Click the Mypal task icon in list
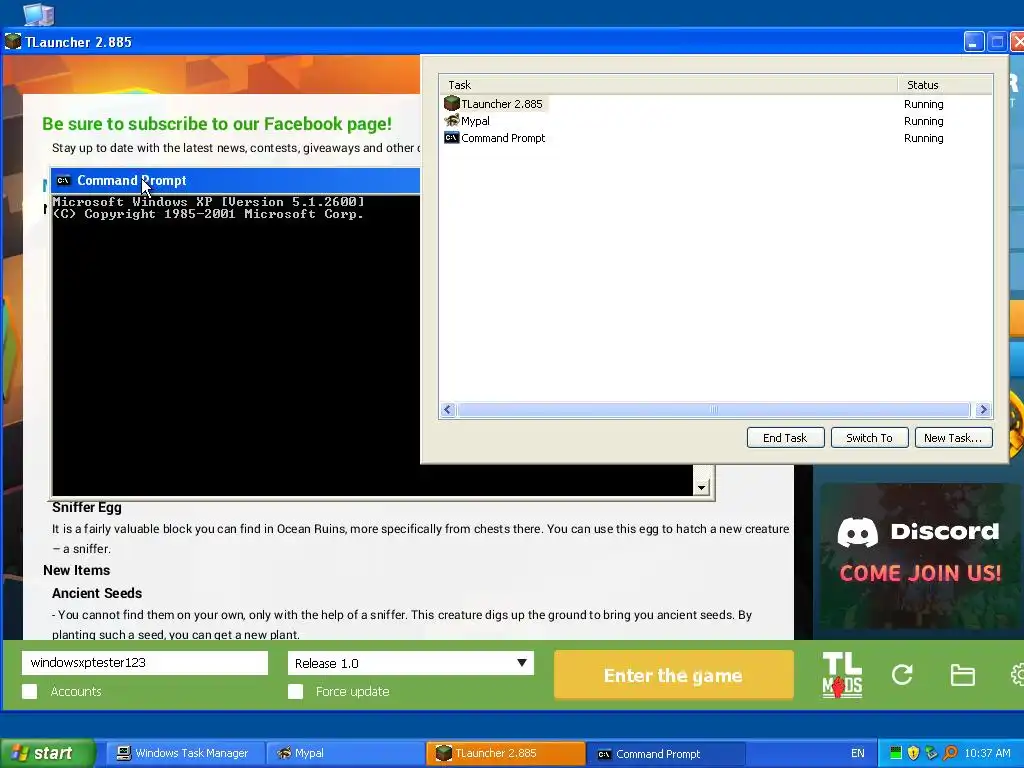 click(451, 121)
